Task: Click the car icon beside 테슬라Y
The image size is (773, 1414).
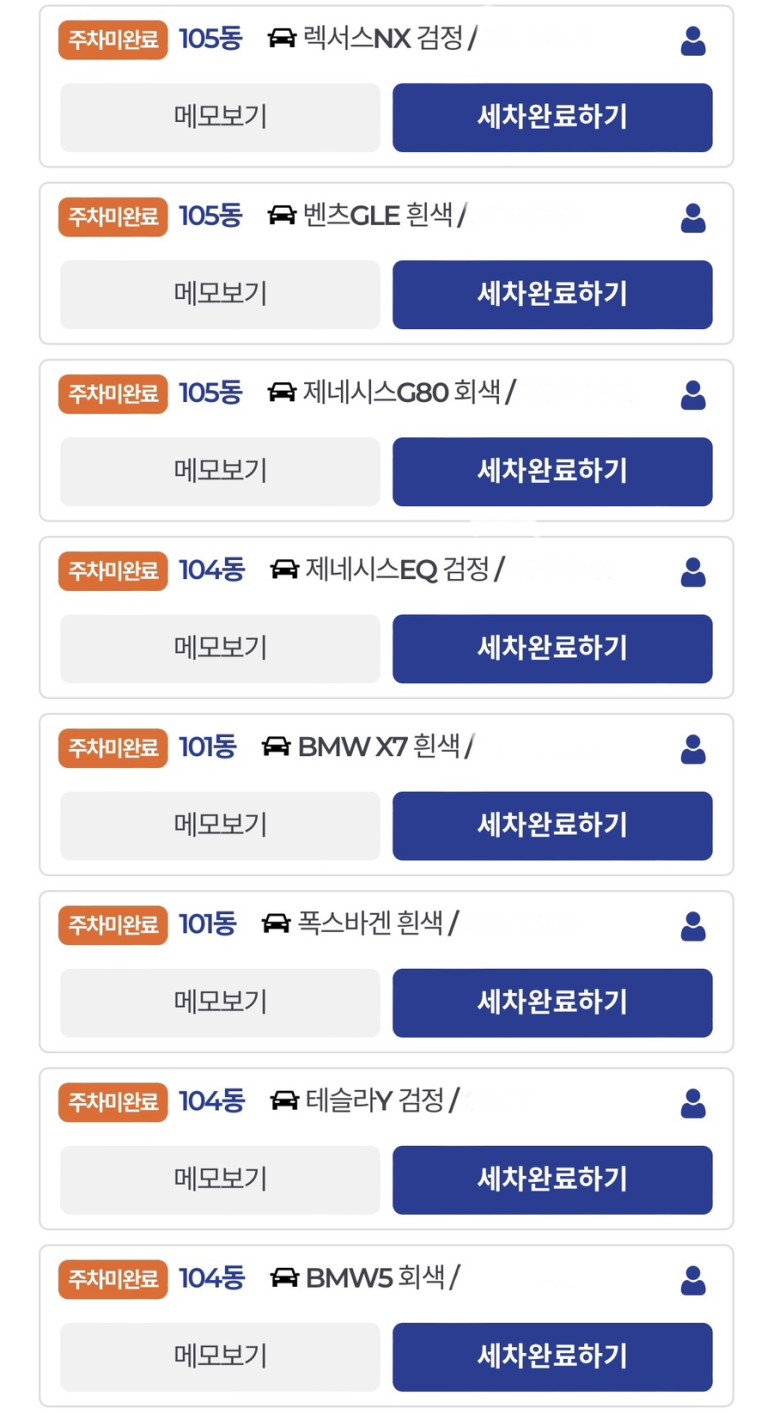Action: pyautogui.click(x=284, y=1101)
